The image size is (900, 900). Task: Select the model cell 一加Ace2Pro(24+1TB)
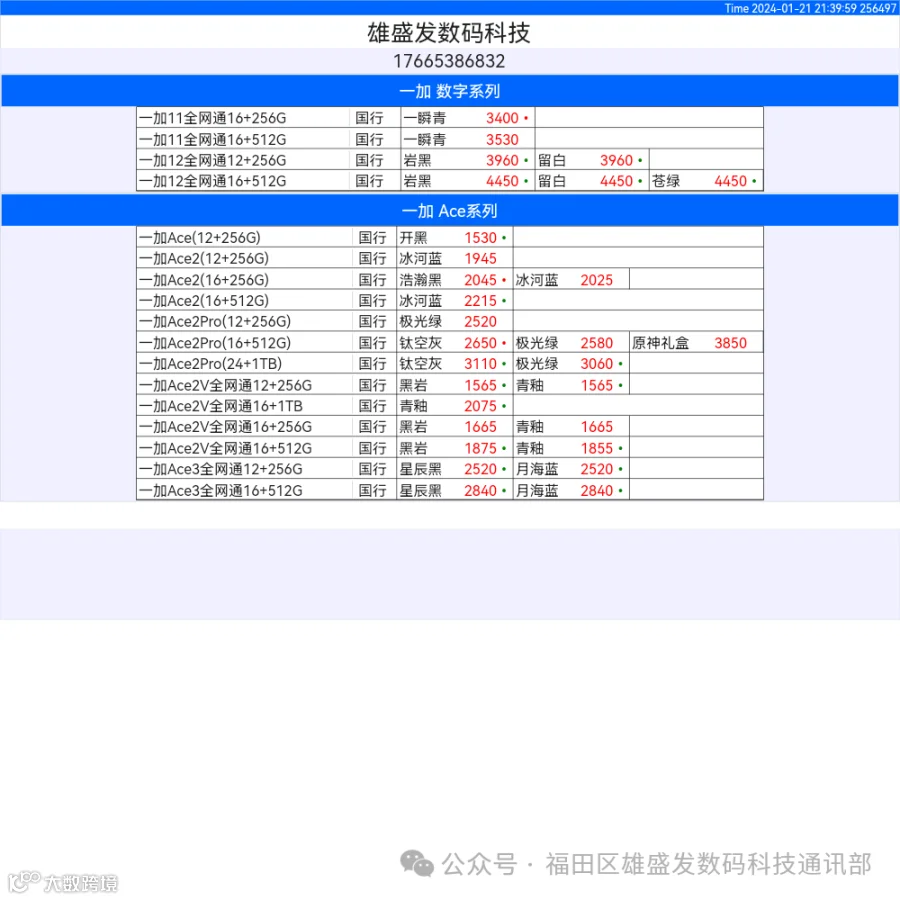click(245, 363)
